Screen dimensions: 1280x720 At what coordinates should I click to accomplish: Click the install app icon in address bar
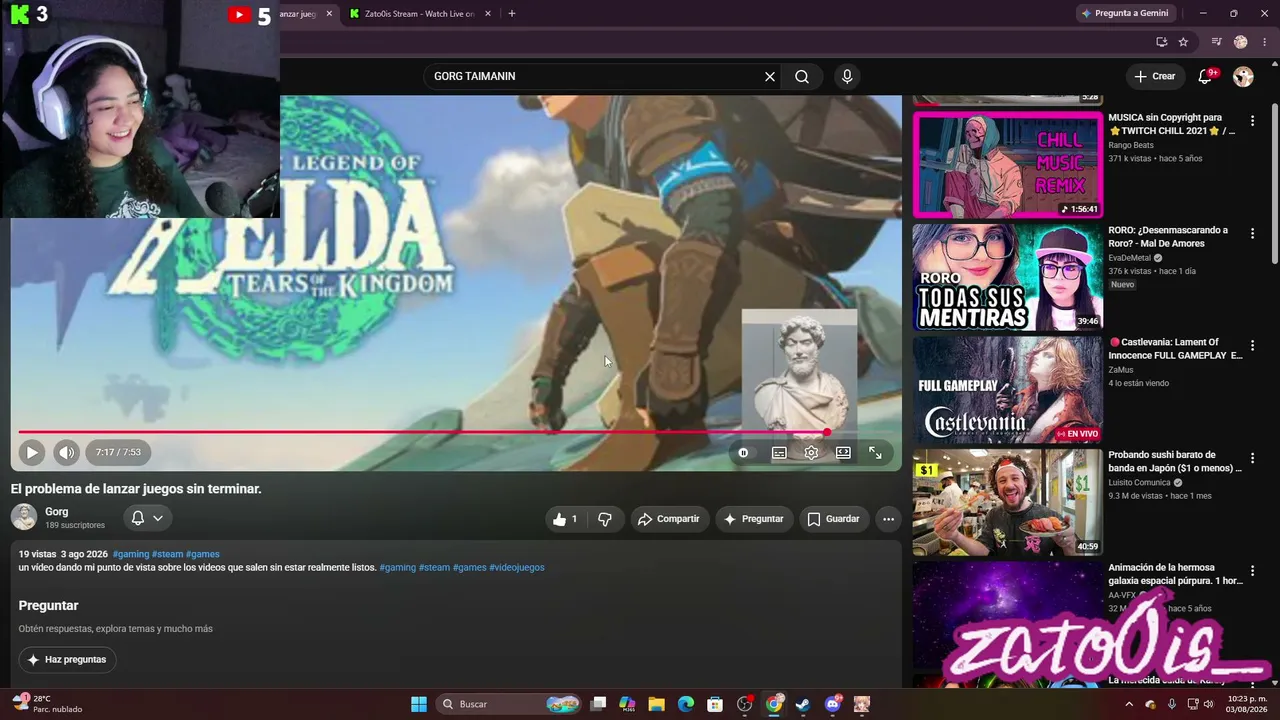[x=1161, y=42]
